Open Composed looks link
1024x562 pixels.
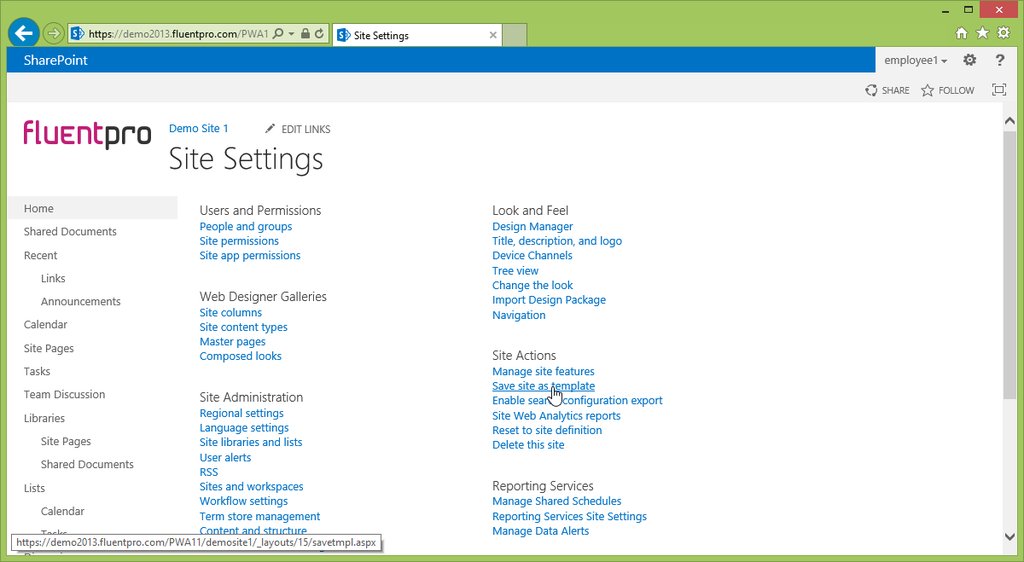pos(240,356)
